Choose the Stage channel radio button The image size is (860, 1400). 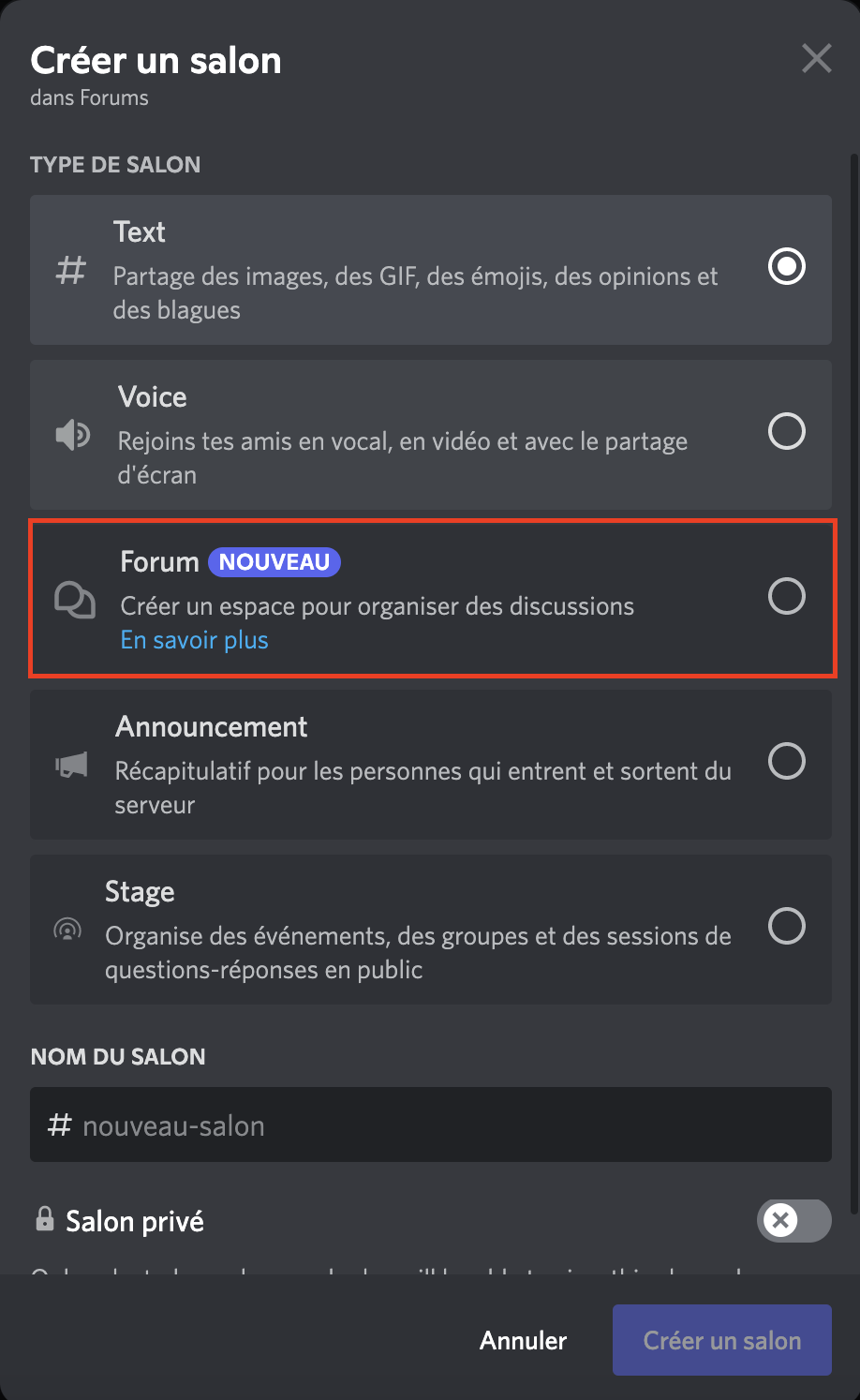pyautogui.click(x=786, y=926)
